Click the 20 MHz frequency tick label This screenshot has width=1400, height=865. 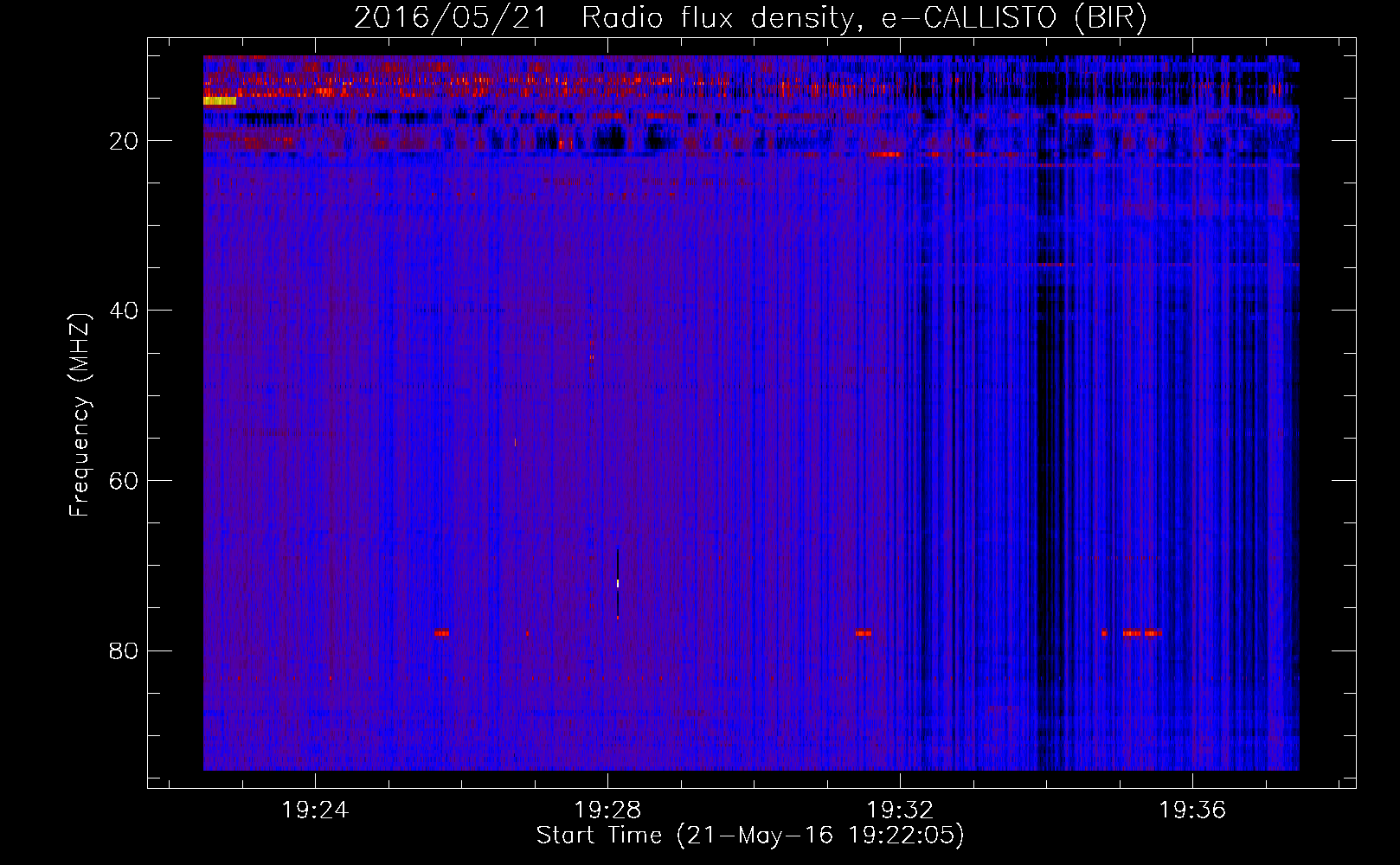[x=124, y=141]
